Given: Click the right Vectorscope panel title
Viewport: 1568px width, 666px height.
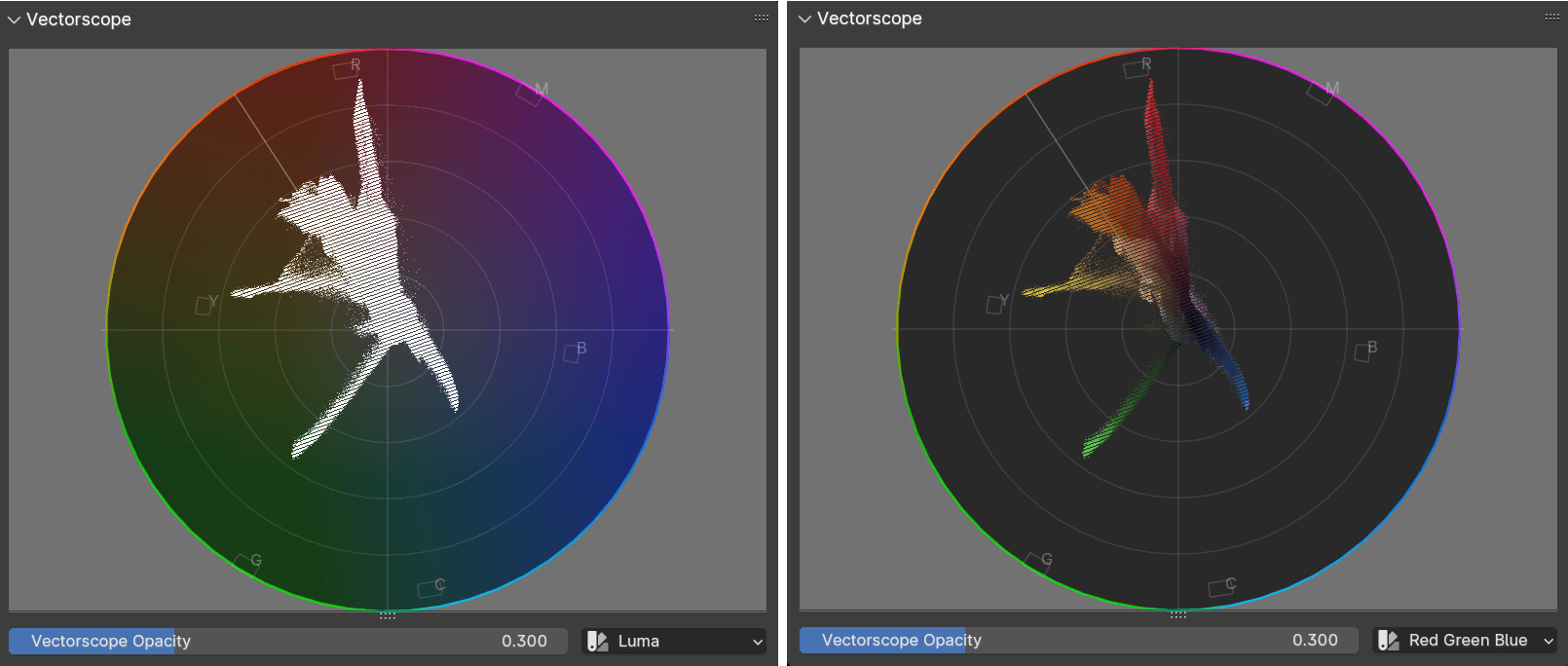Looking at the screenshot, I should [x=870, y=18].
